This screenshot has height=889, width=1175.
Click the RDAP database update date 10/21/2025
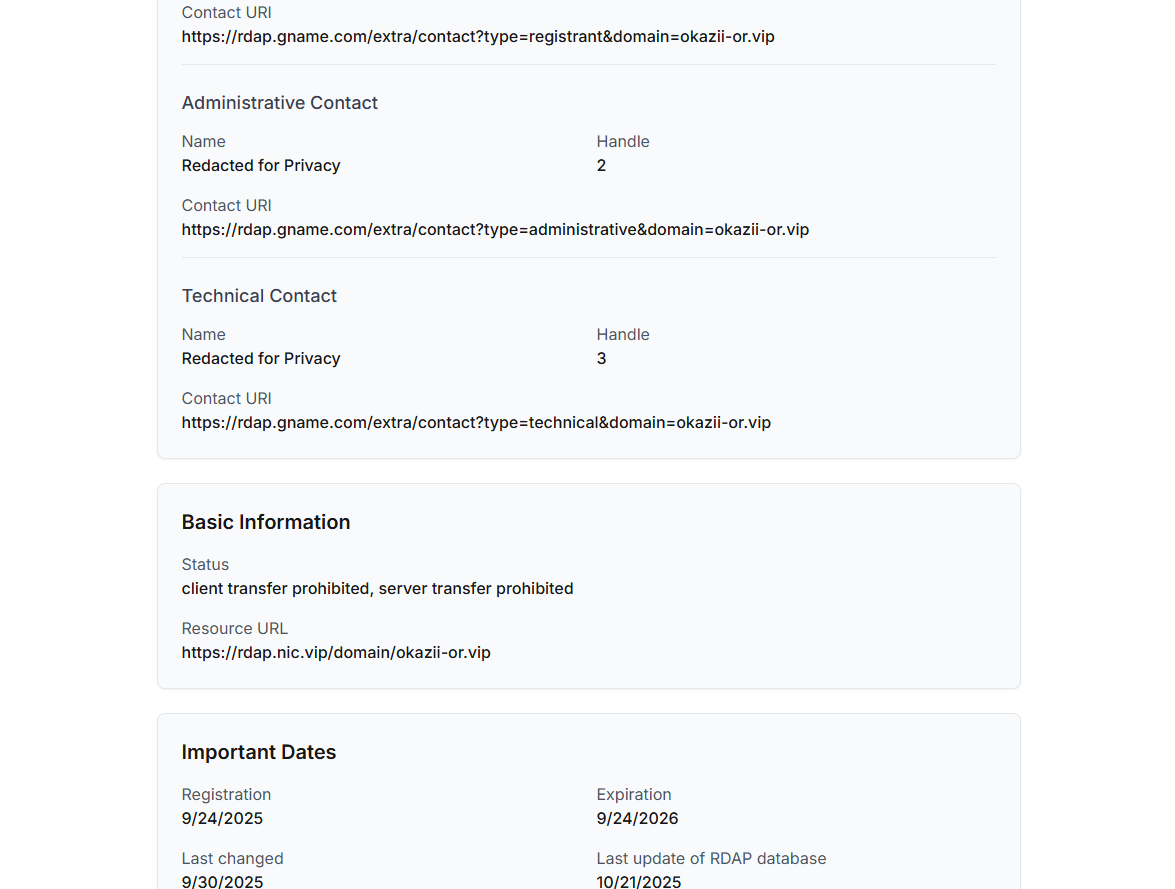[x=639, y=882]
